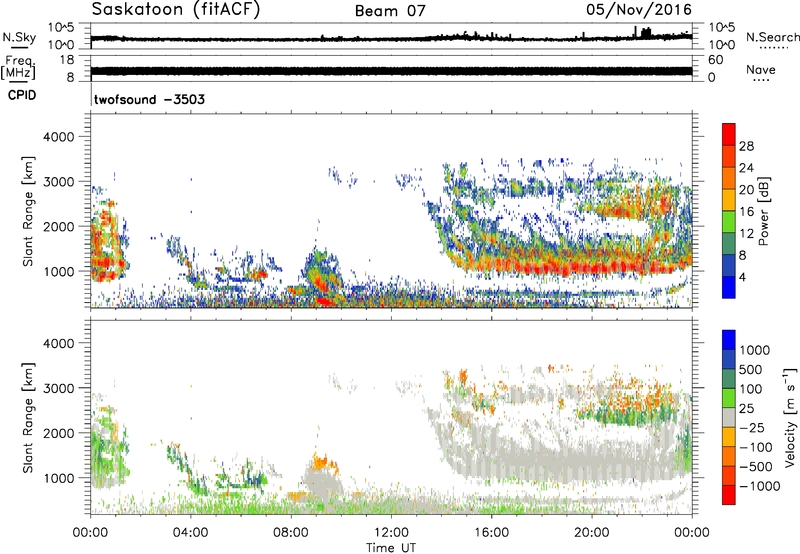
Task: Click the '12:00' time axis label
Action: point(391,533)
